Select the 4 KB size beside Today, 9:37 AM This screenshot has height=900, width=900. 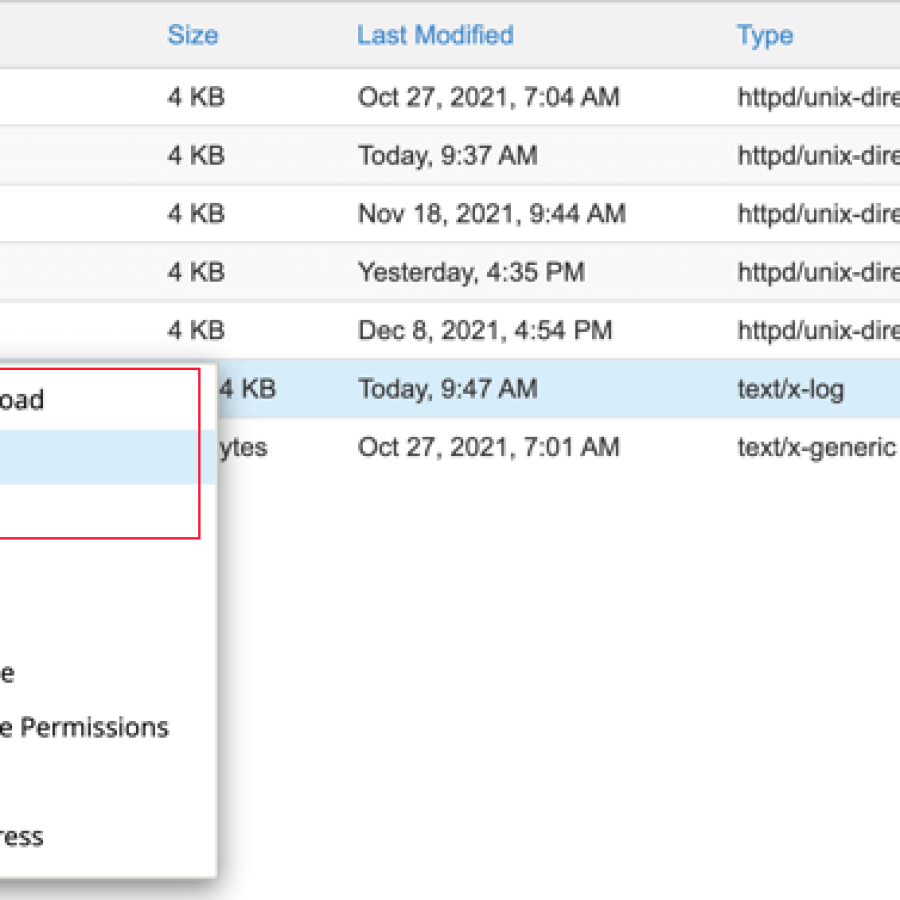coord(196,156)
